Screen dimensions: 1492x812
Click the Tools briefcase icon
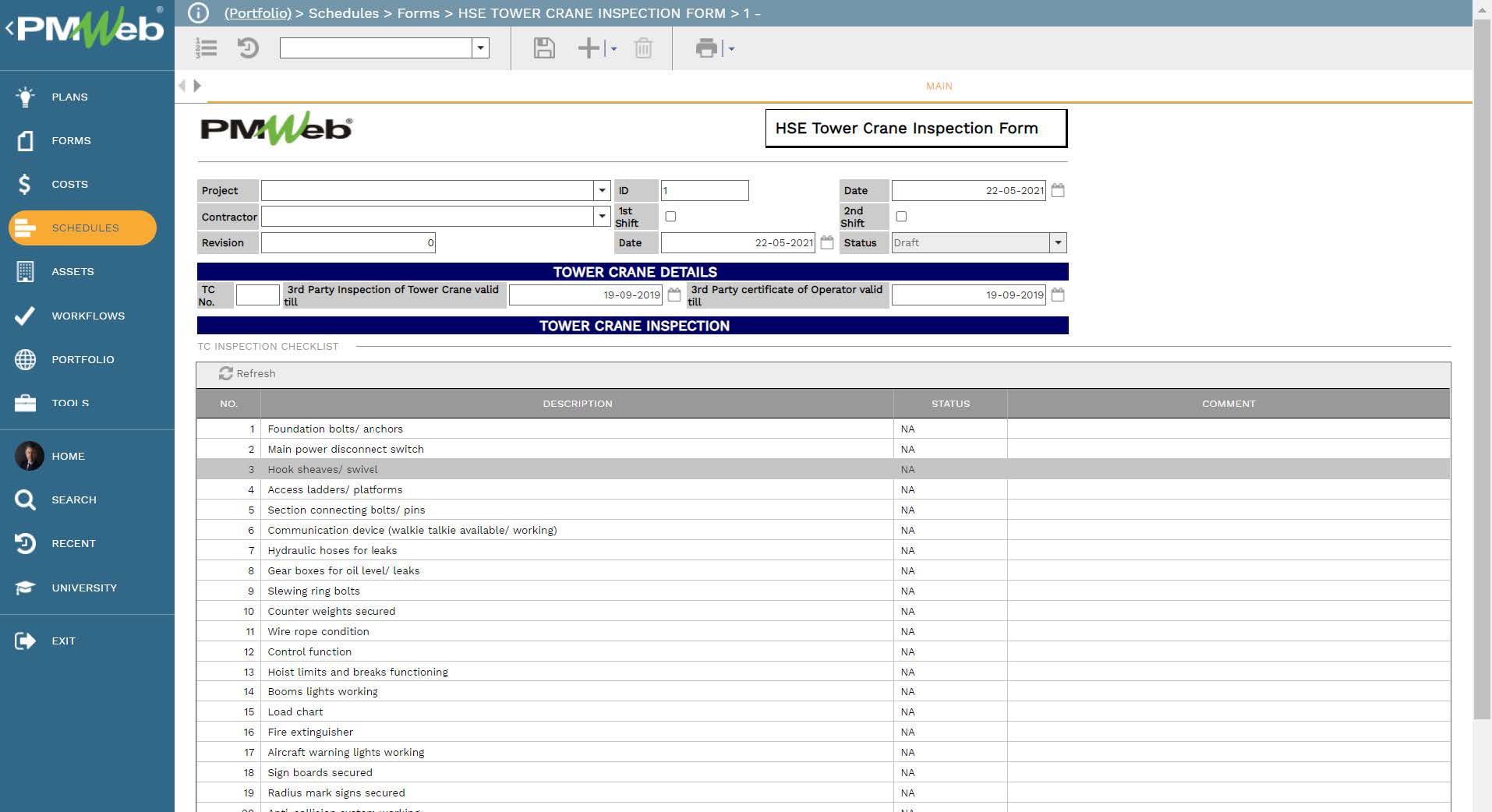[x=25, y=403]
